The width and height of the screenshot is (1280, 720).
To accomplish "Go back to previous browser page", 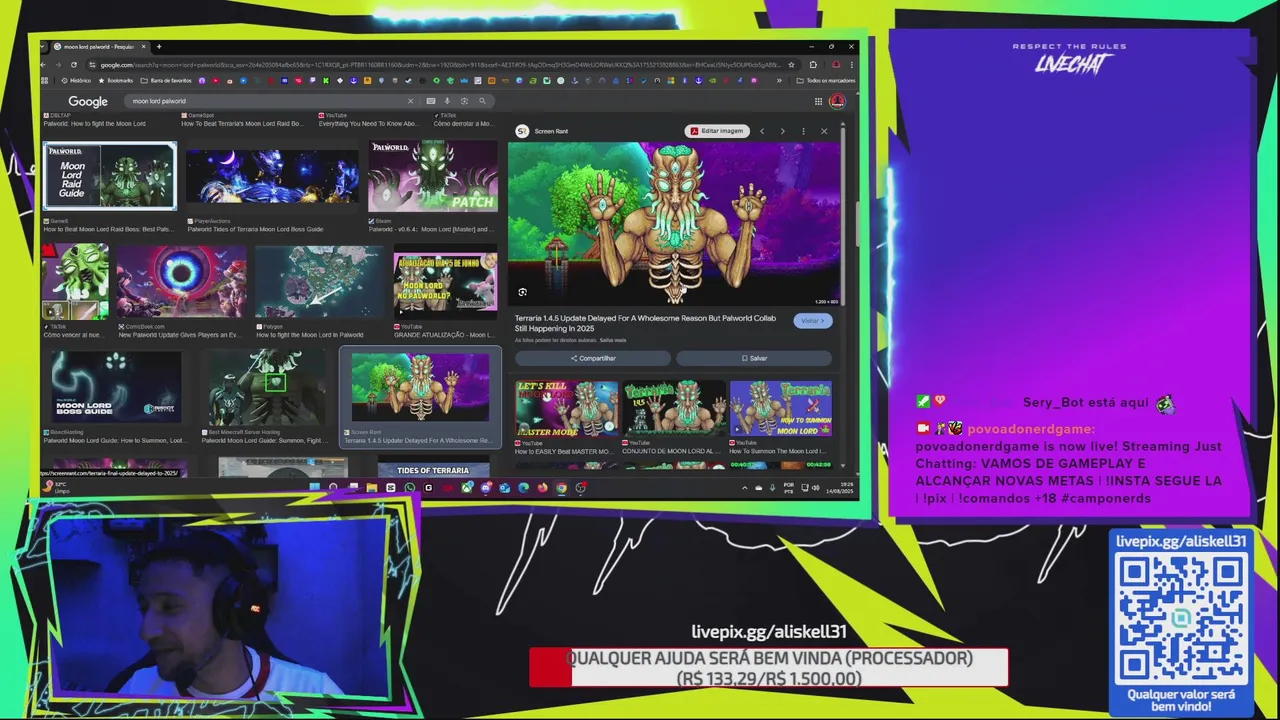I will (x=43, y=65).
